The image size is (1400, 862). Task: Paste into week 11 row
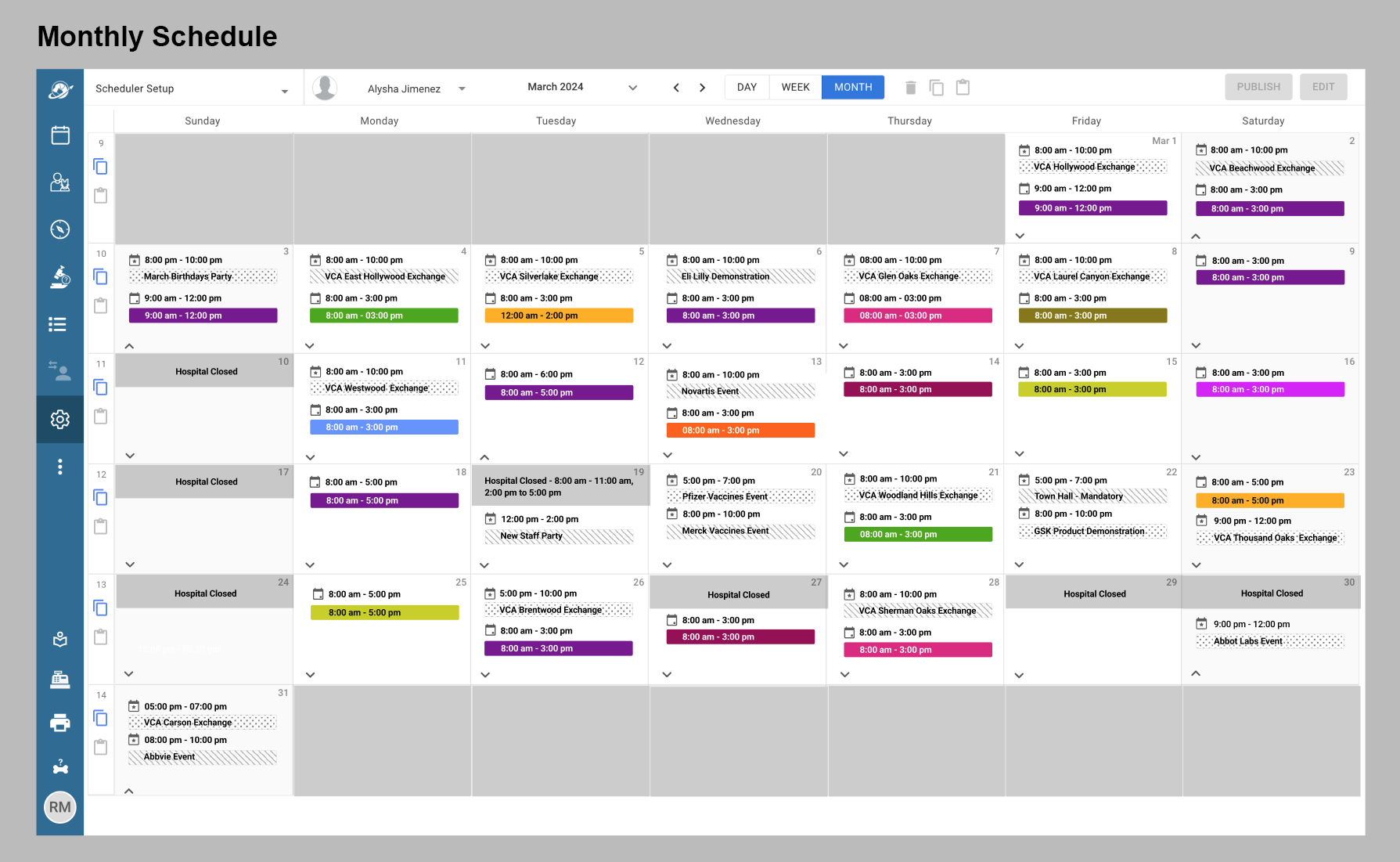100,417
